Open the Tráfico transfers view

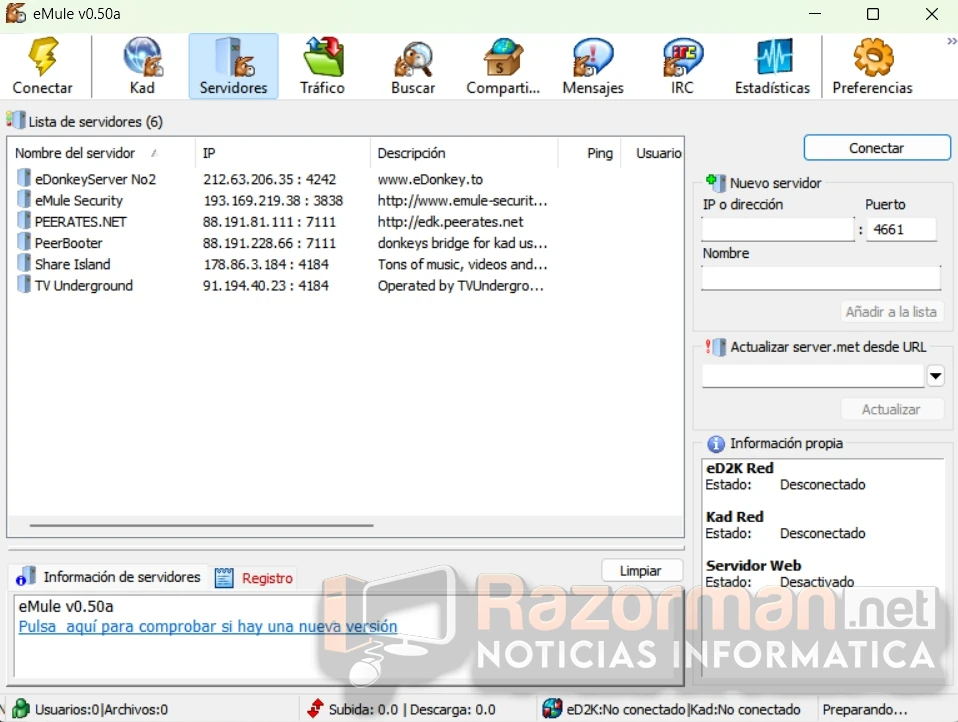[323, 66]
